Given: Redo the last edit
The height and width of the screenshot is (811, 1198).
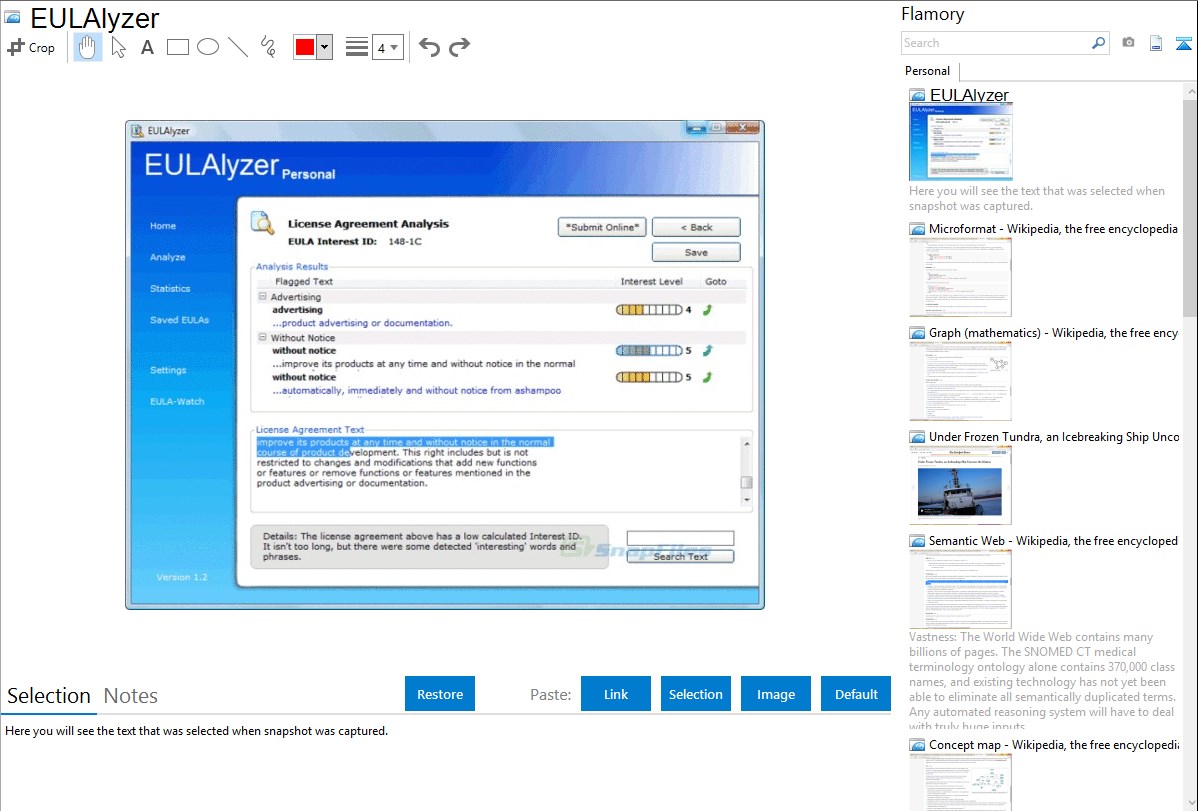Looking at the screenshot, I should [x=459, y=47].
